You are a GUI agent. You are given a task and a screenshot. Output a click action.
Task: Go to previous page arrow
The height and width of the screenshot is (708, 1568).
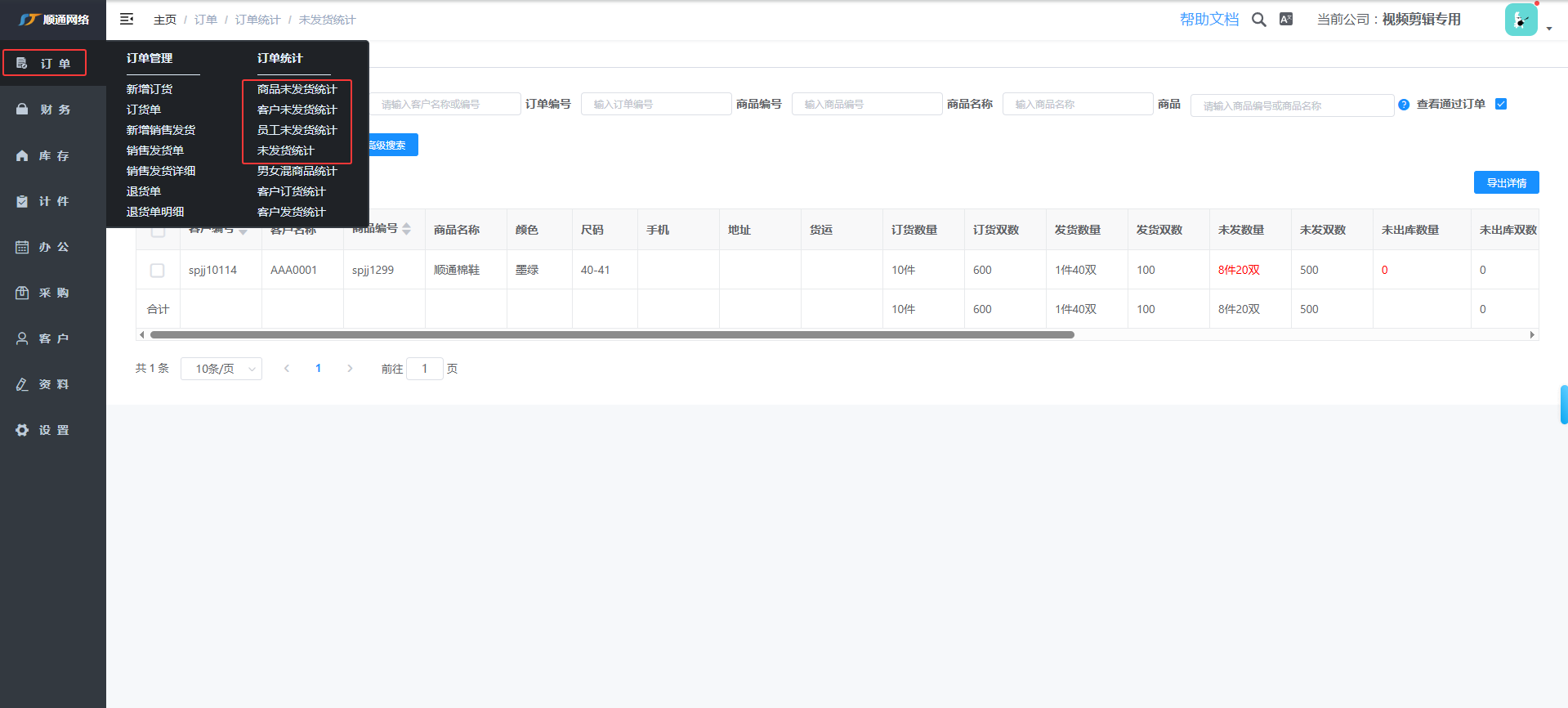tap(287, 369)
